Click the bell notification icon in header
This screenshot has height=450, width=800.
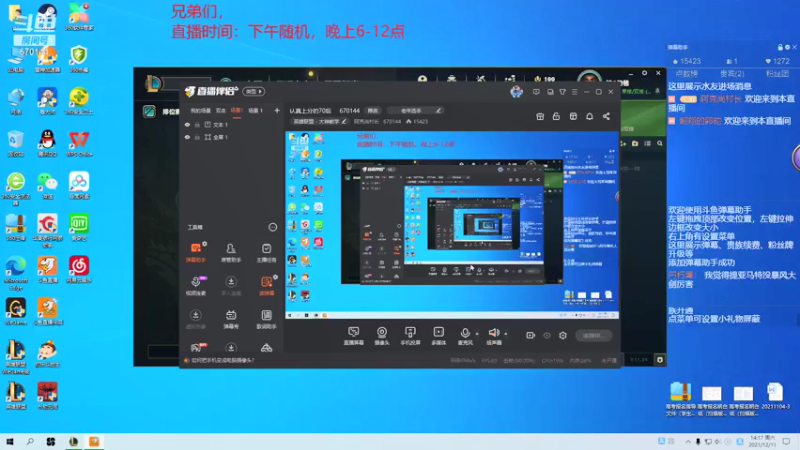[589, 116]
